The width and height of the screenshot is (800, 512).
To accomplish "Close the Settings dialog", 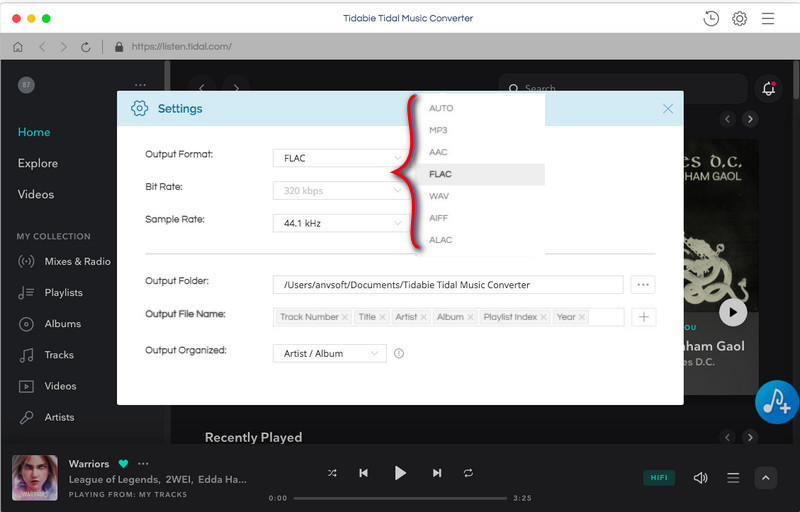I will pyautogui.click(x=667, y=109).
